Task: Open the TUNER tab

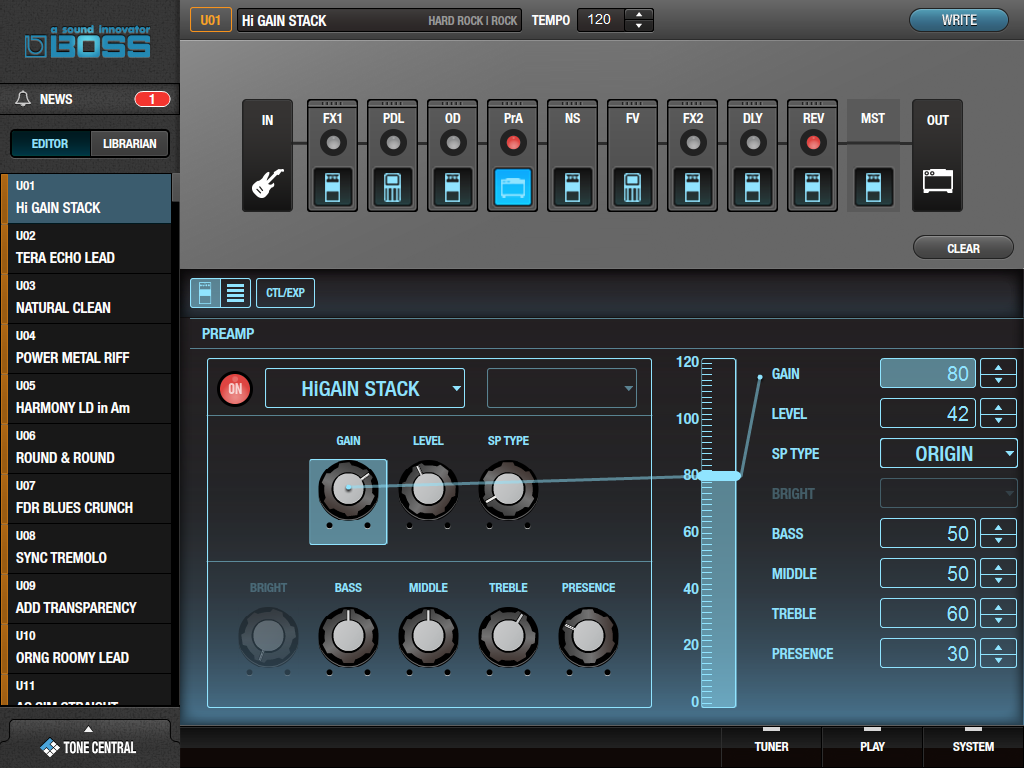Action: (771, 746)
